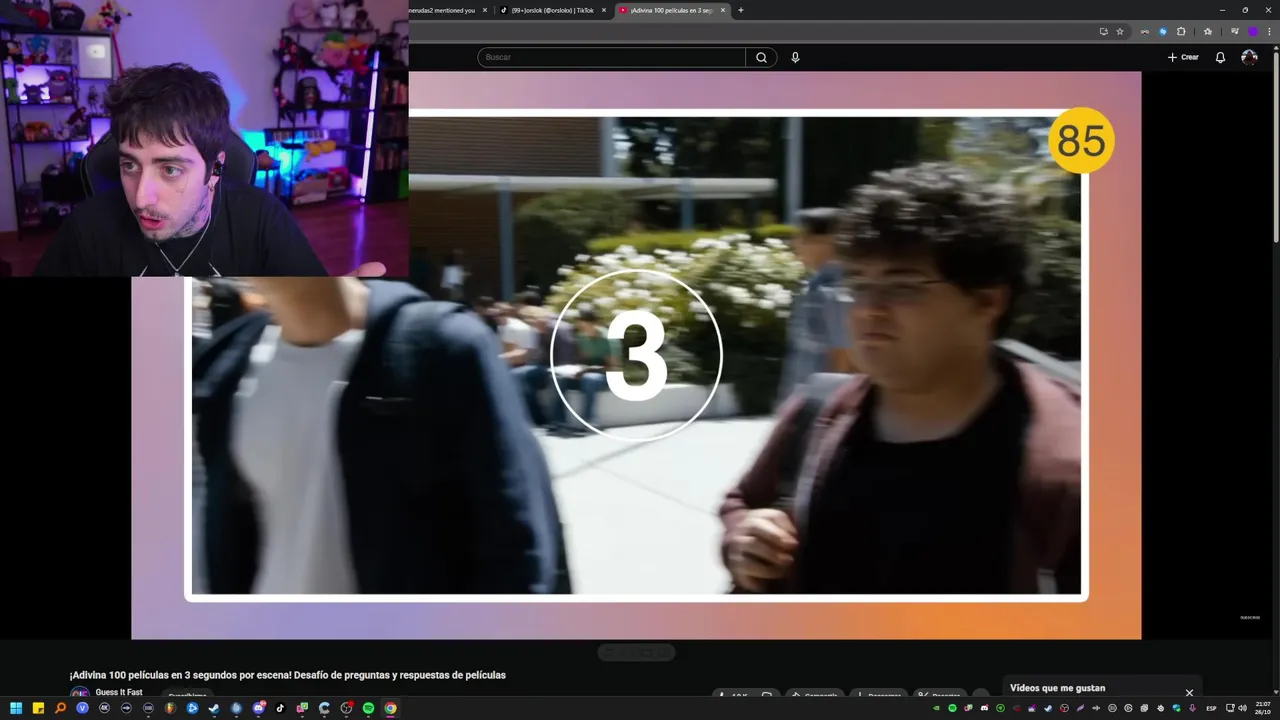1280x720 pixels.
Task: Click the Discord icon in the system tray
Action: pyautogui.click(x=985, y=708)
